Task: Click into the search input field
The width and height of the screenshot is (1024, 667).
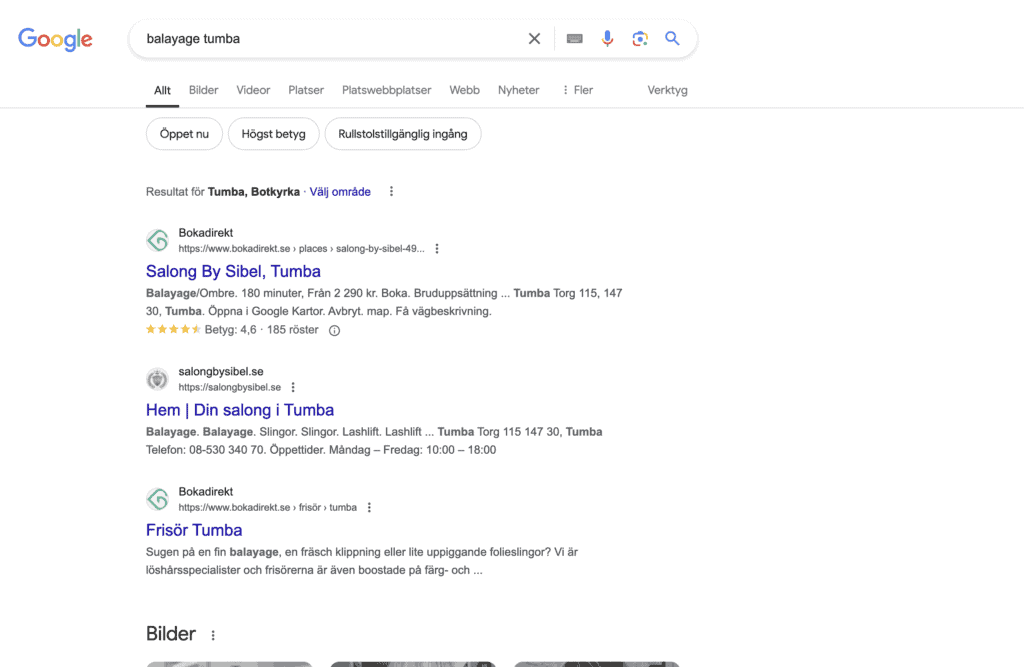Action: [330, 39]
